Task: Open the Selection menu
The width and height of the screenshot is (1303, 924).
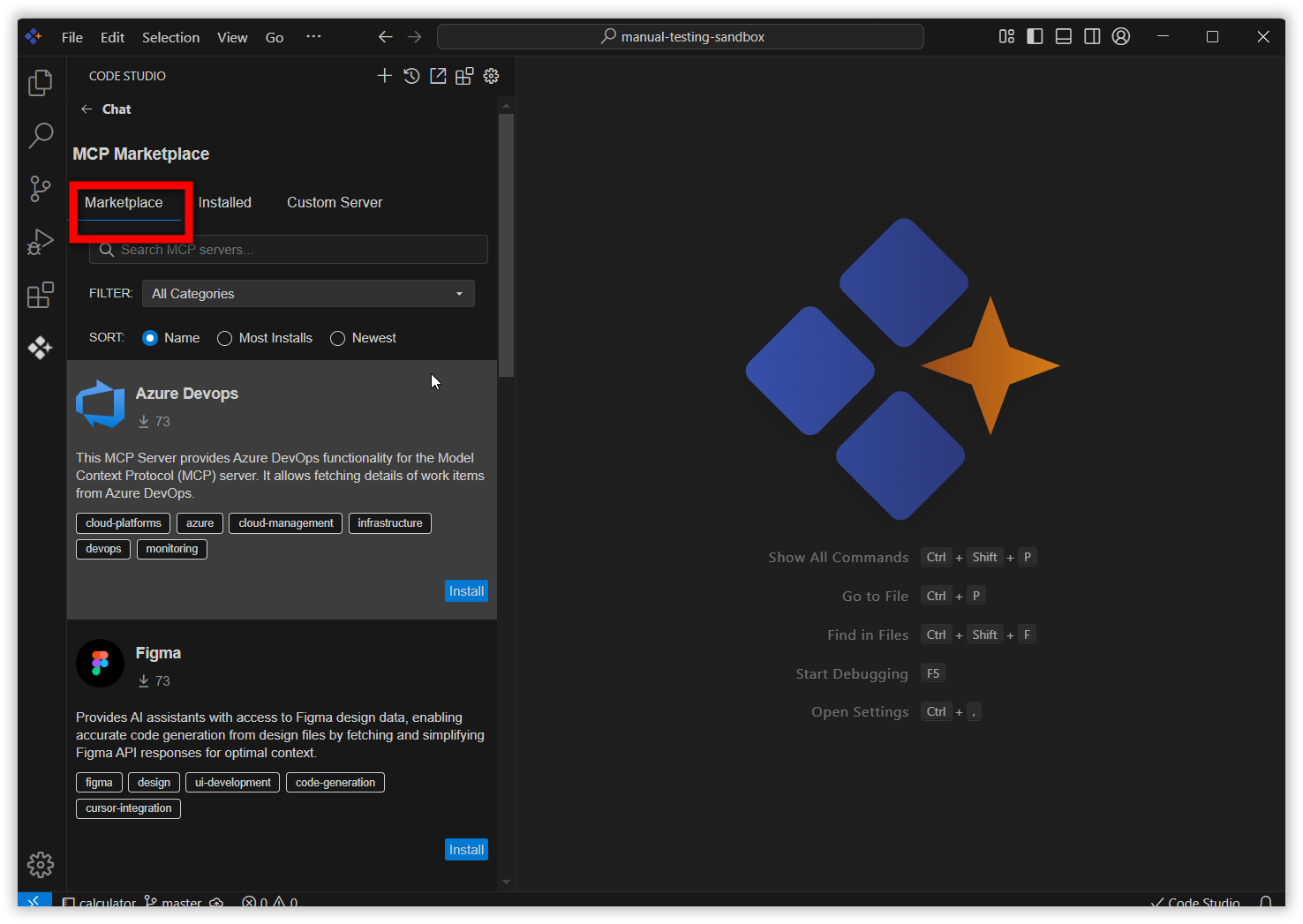Action: point(170,37)
